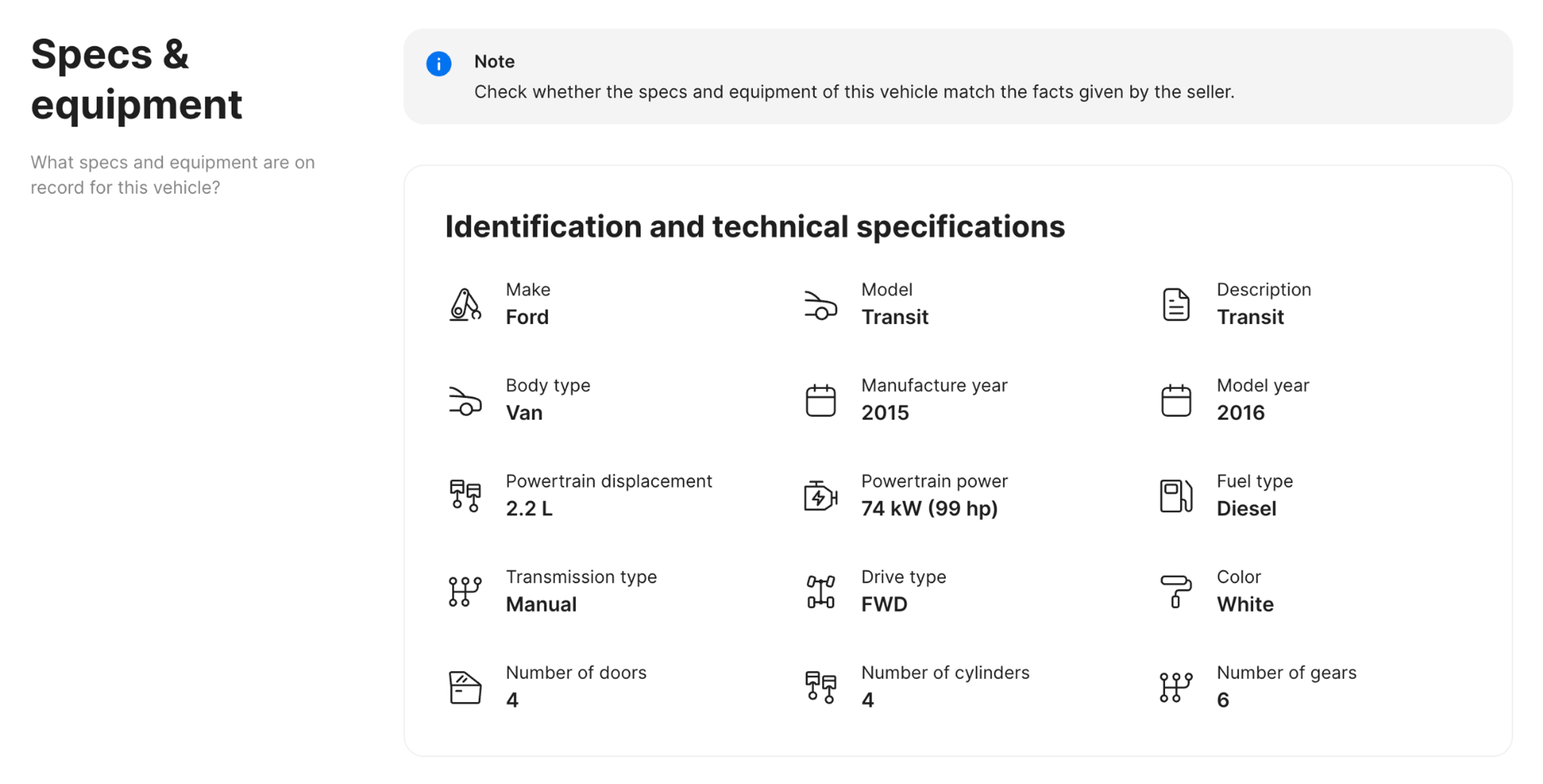Click the fuel pump icon beside Fuel type
This screenshot has width=1543, height=784.
click(x=1176, y=496)
